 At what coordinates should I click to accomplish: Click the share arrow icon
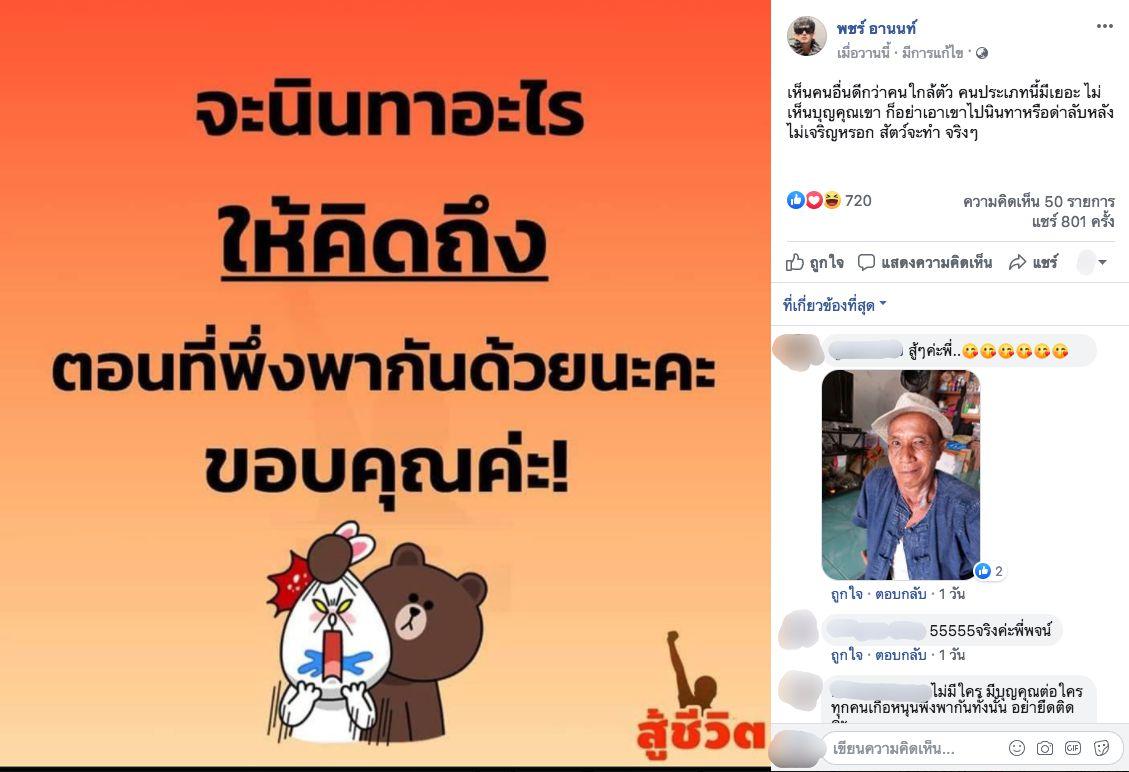[1017, 262]
